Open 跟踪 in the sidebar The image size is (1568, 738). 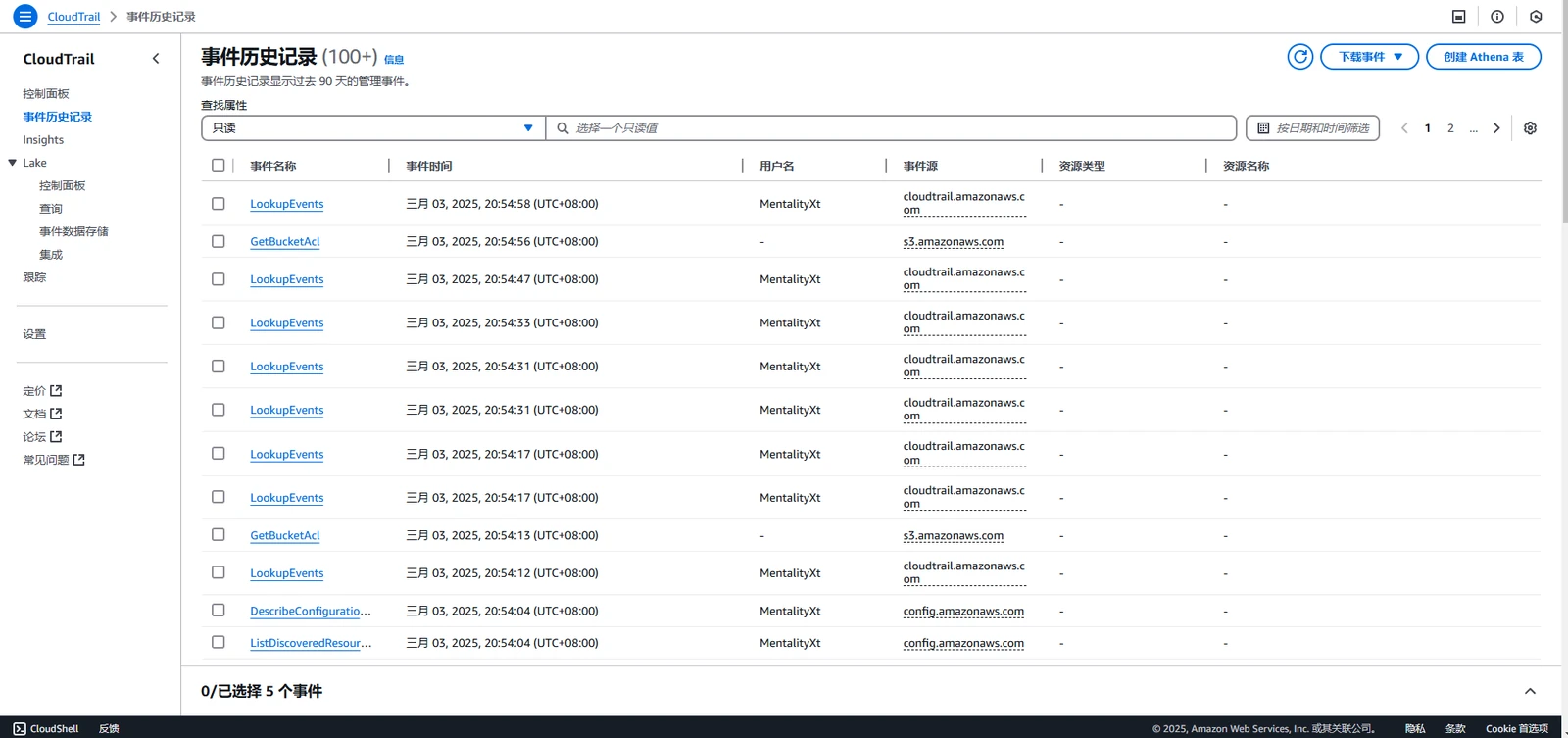click(x=34, y=277)
